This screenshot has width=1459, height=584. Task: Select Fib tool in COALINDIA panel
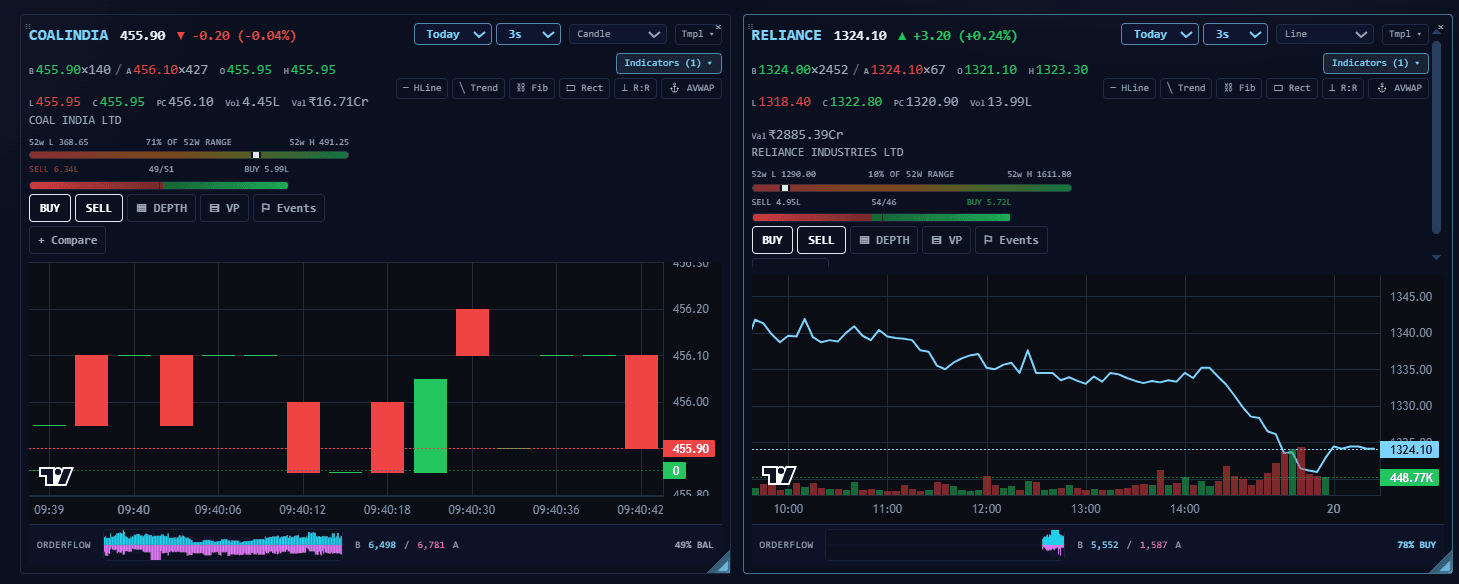point(532,88)
